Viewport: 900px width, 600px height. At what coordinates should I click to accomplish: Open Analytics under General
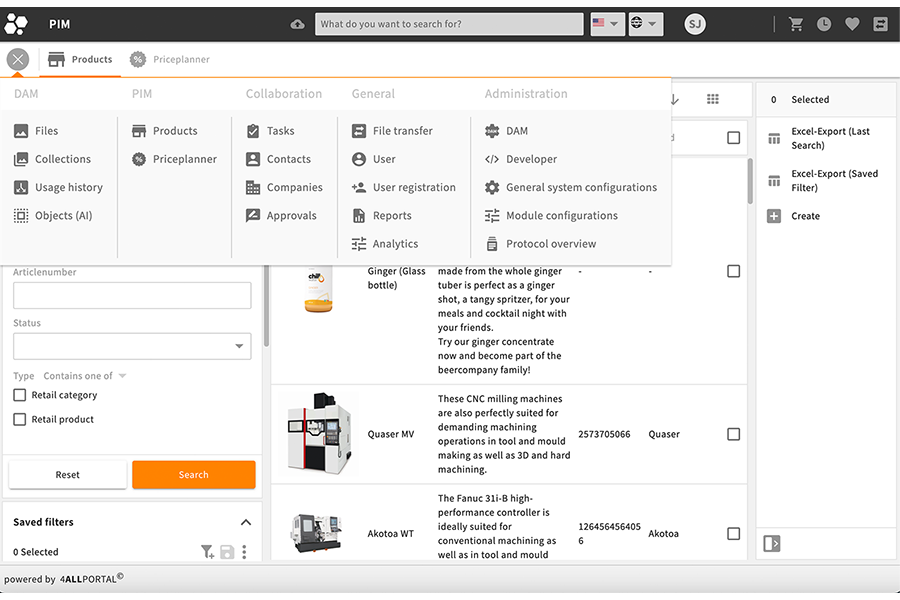pos(385,243)
